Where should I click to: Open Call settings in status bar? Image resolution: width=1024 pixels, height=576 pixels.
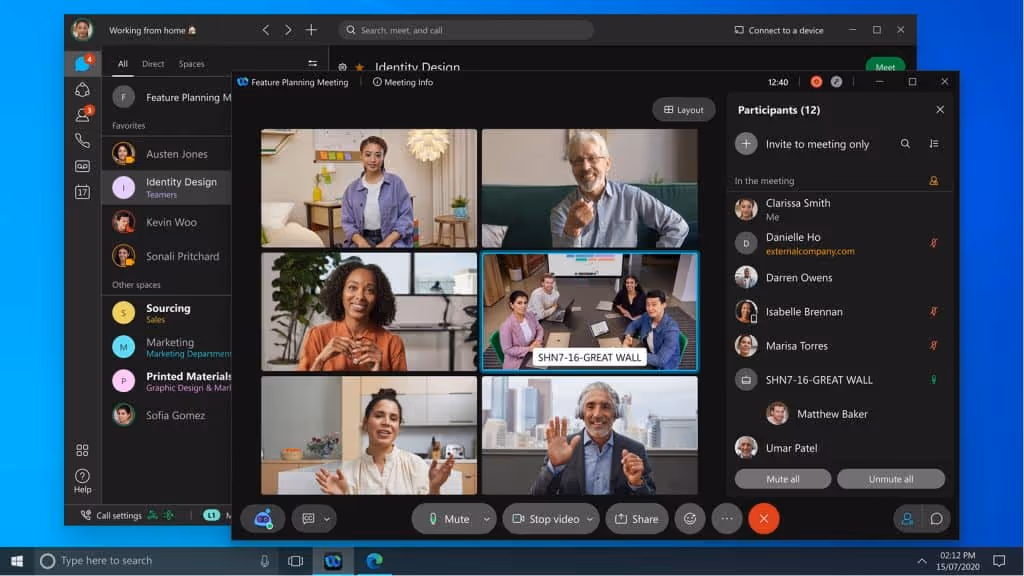coord(111,515)
